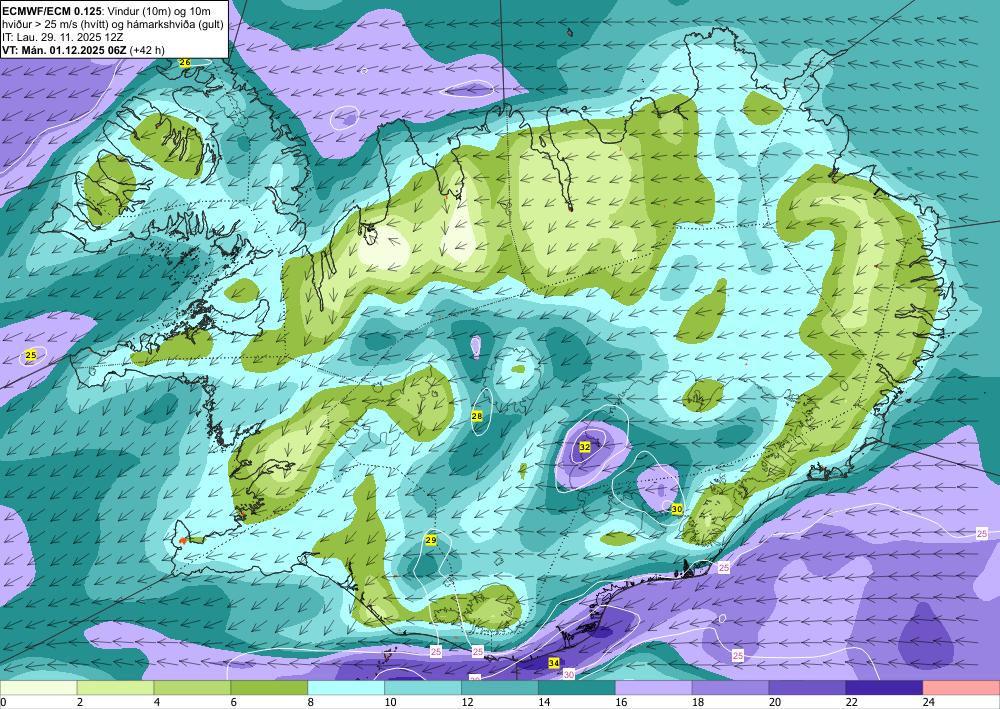This screenshot has width=1000, height=709.
Task: Select the teal 12–14 m/s legend swatch
Action: [499, 688]
